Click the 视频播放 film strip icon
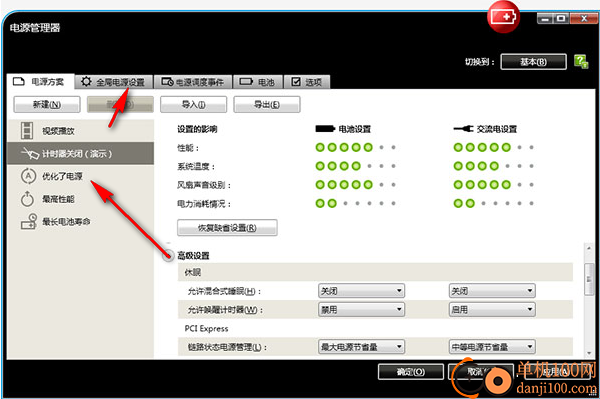Image resolution: width=600 pixels, height=399 pixels. point(27,130)
